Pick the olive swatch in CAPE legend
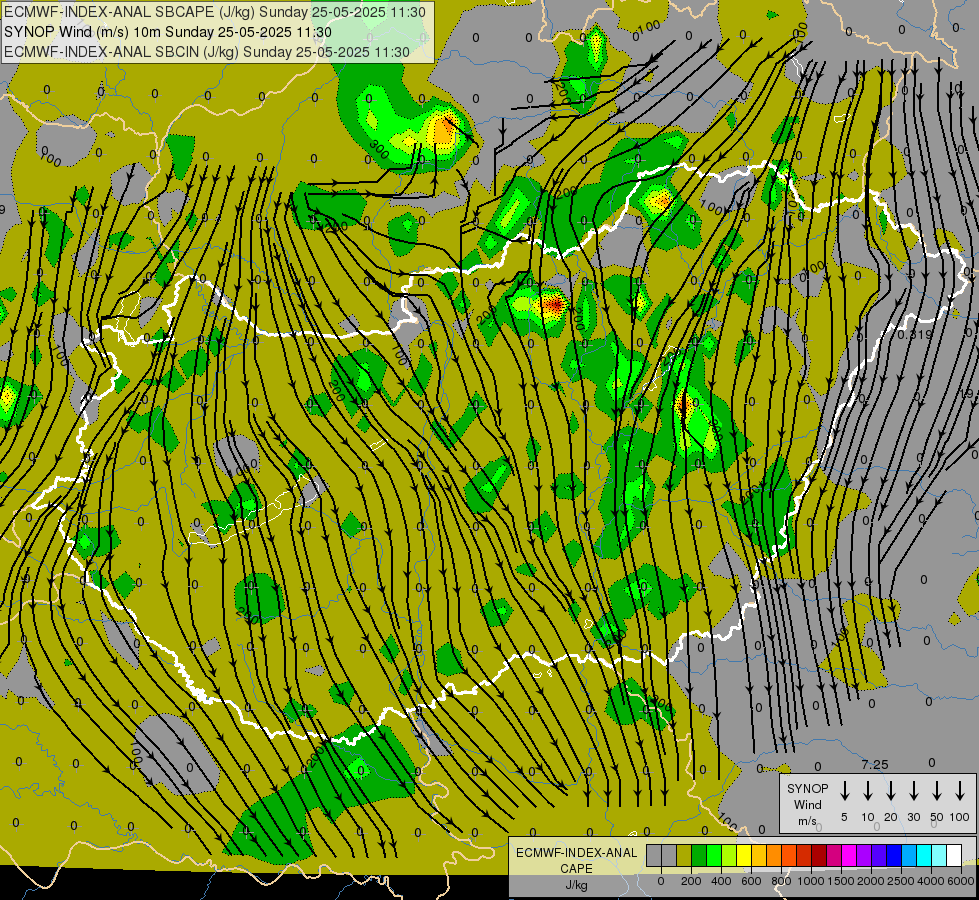The image size is (979, 900). pos(684,855)
